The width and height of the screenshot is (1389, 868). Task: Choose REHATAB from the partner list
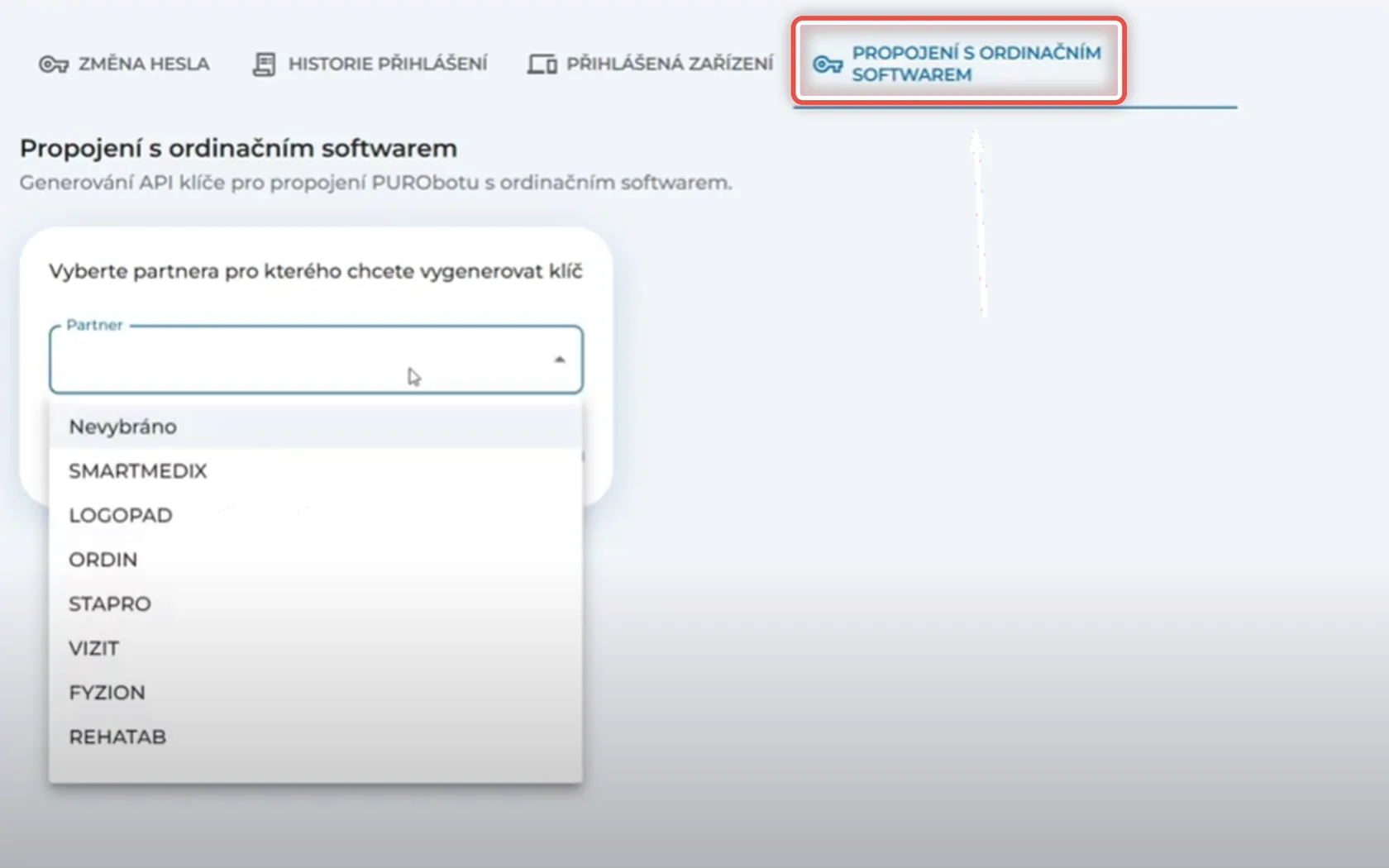coord(316,737)
